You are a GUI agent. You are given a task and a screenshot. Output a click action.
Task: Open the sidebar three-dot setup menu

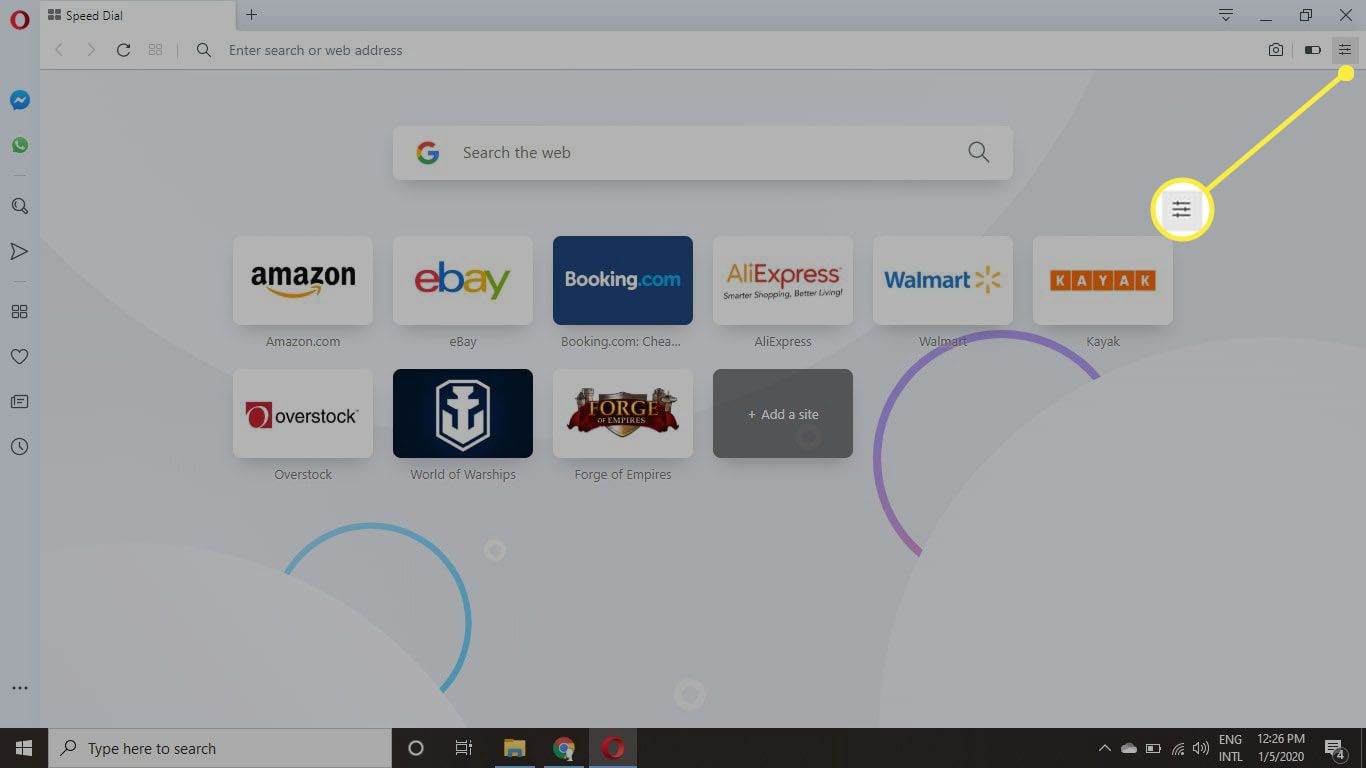[x=19, y=688]
